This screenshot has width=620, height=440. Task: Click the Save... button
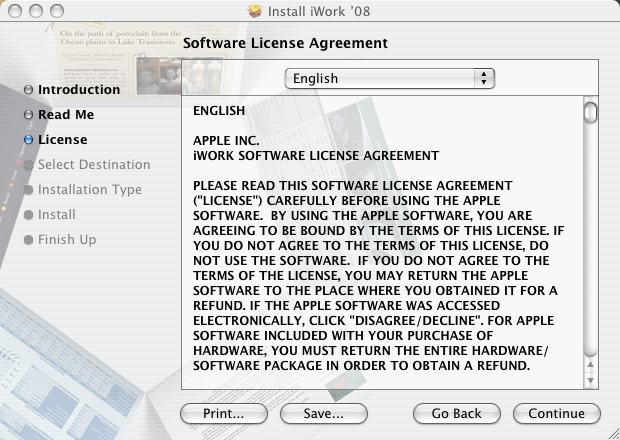point(324,414)
